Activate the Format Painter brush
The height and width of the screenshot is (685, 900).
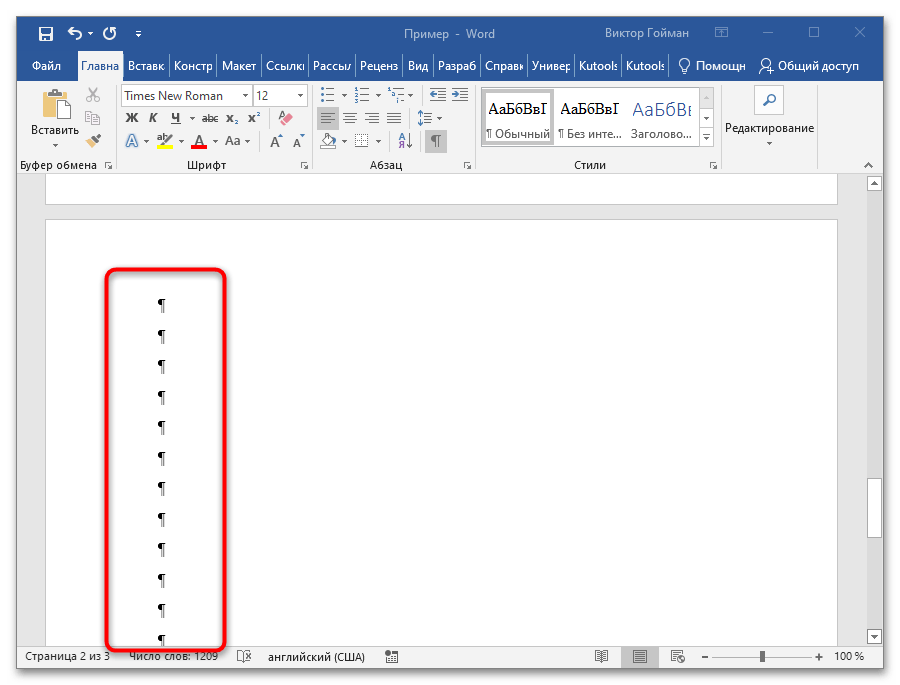tap(93, 141)
